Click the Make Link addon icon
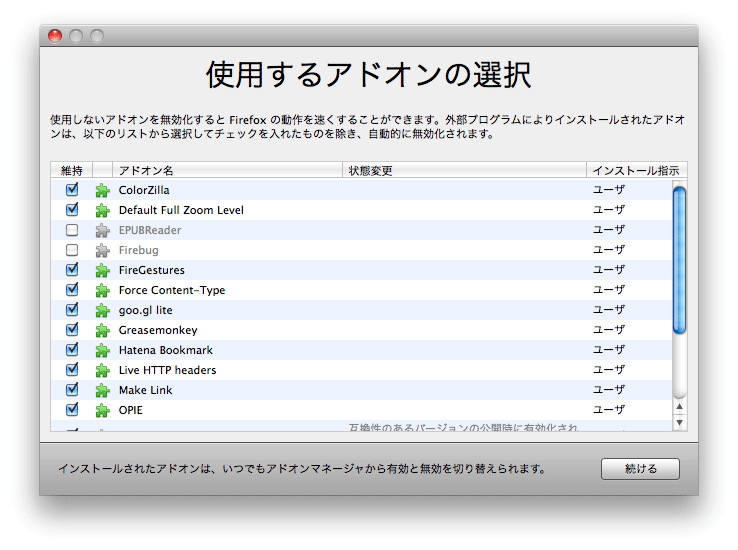Viewport: 738px width, 550px height. click(x=101, y=390)
